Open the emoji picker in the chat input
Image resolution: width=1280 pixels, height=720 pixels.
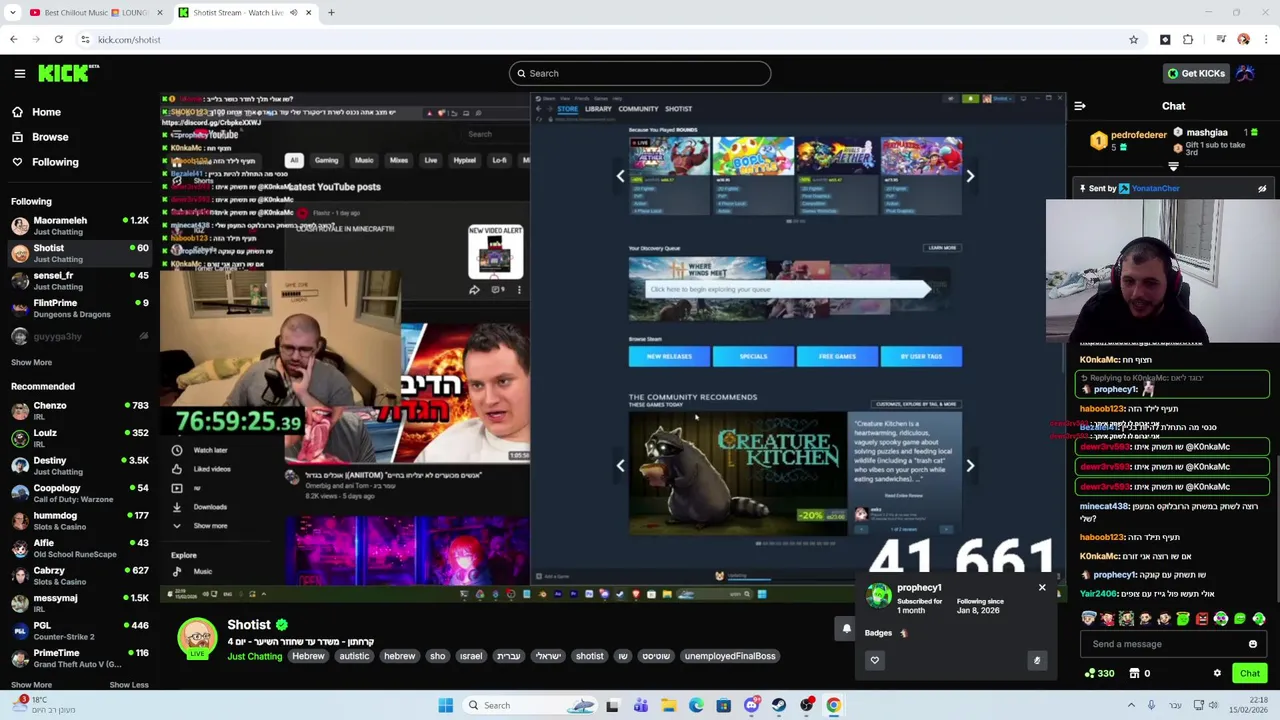1253,644
